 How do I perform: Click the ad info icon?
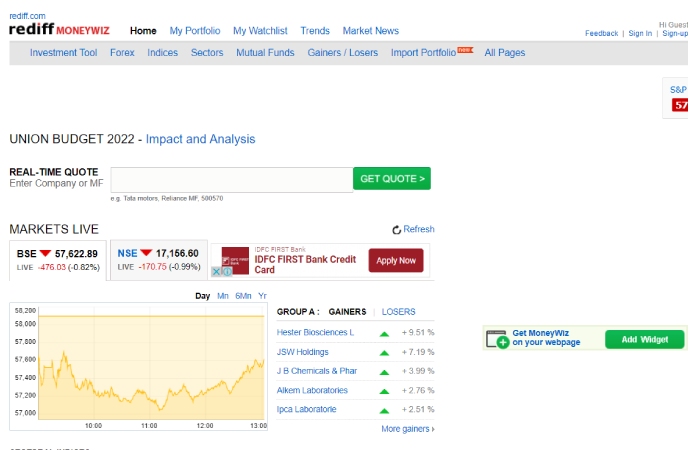tap(227, 271)
